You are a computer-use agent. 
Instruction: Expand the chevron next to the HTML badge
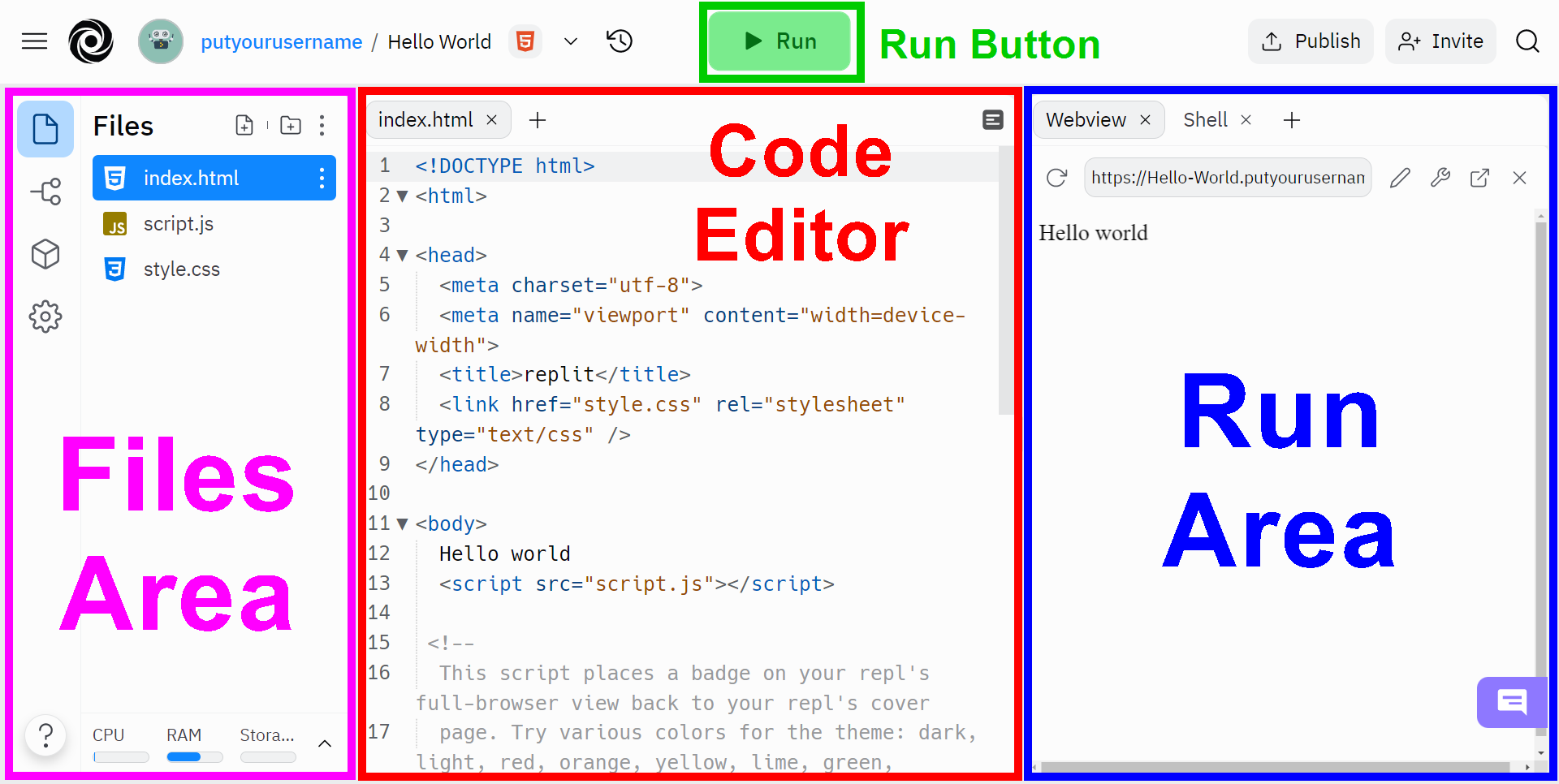point(571,41)
